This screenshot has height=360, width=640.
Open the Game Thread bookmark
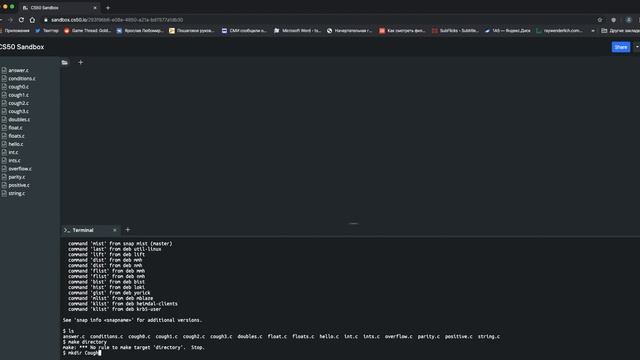[87, 31]
